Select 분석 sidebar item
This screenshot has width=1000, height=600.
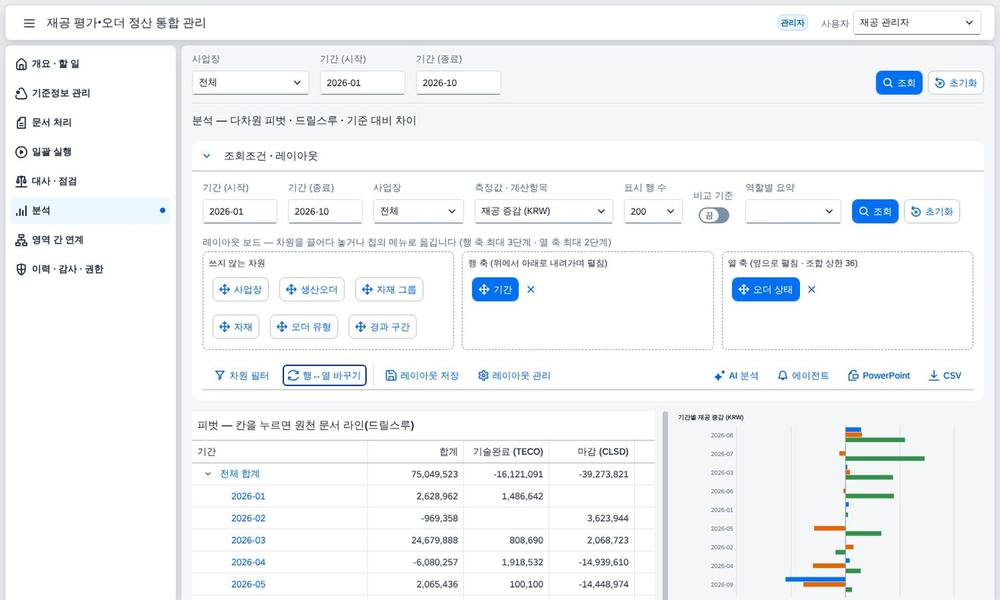(91, 210)
